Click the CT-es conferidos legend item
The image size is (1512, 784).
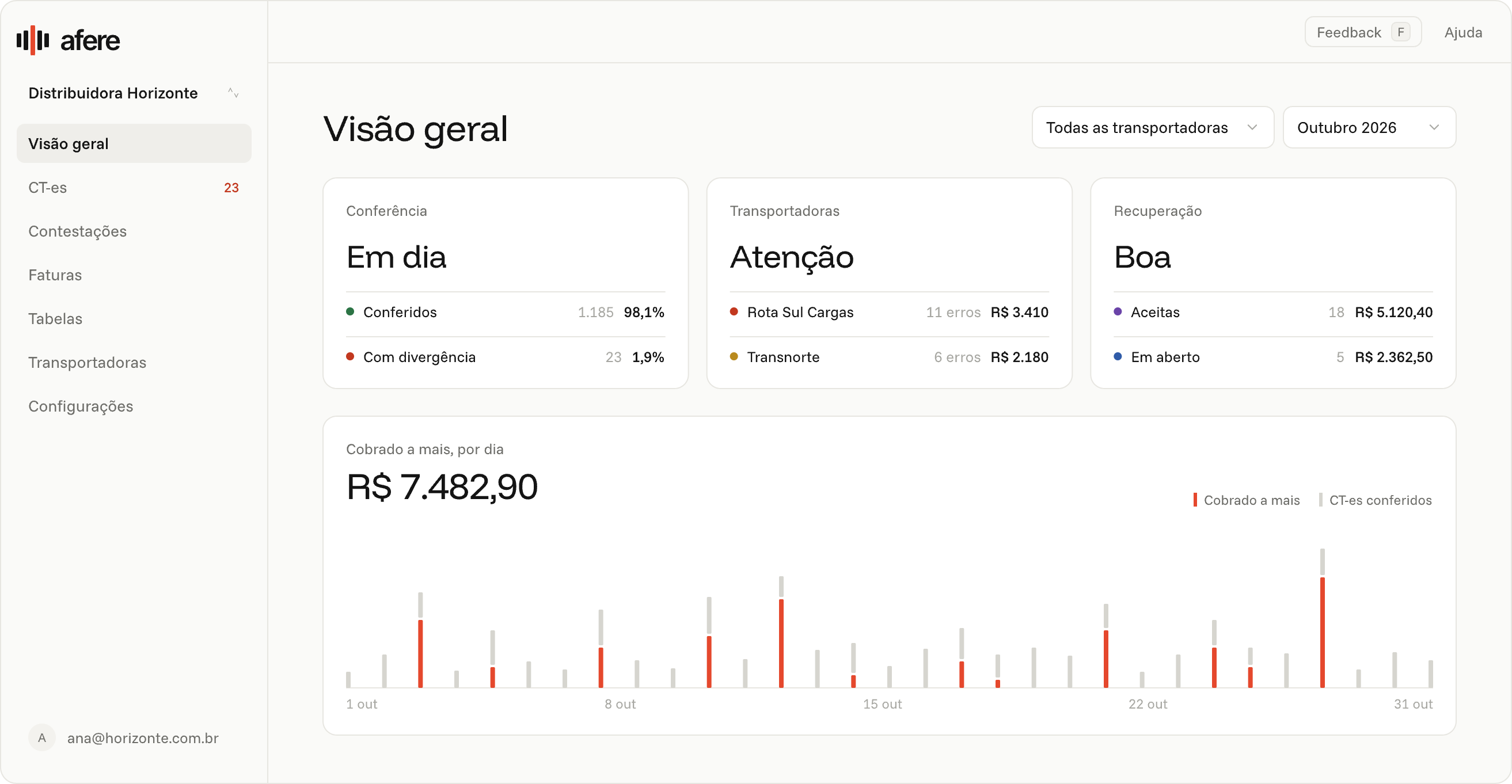(1375, 500)
